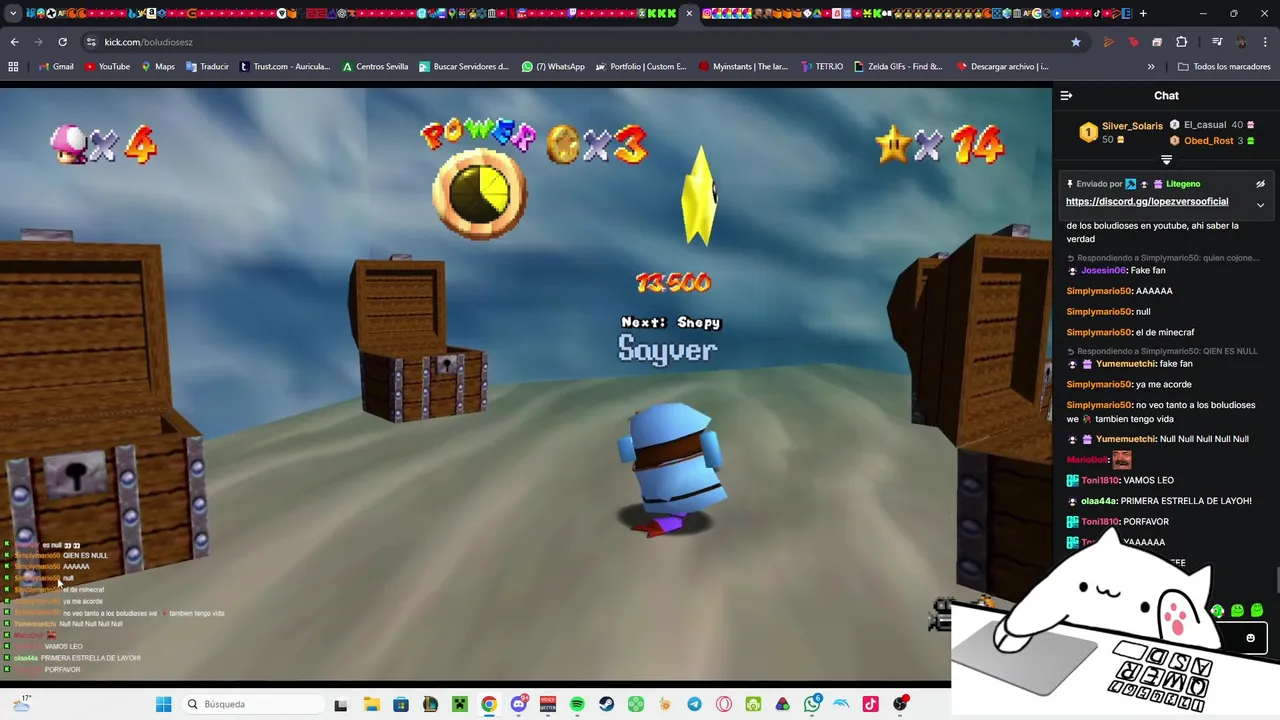View site information for kick.com
Screen dimensions: 1280x720
[x=91, y=42]
